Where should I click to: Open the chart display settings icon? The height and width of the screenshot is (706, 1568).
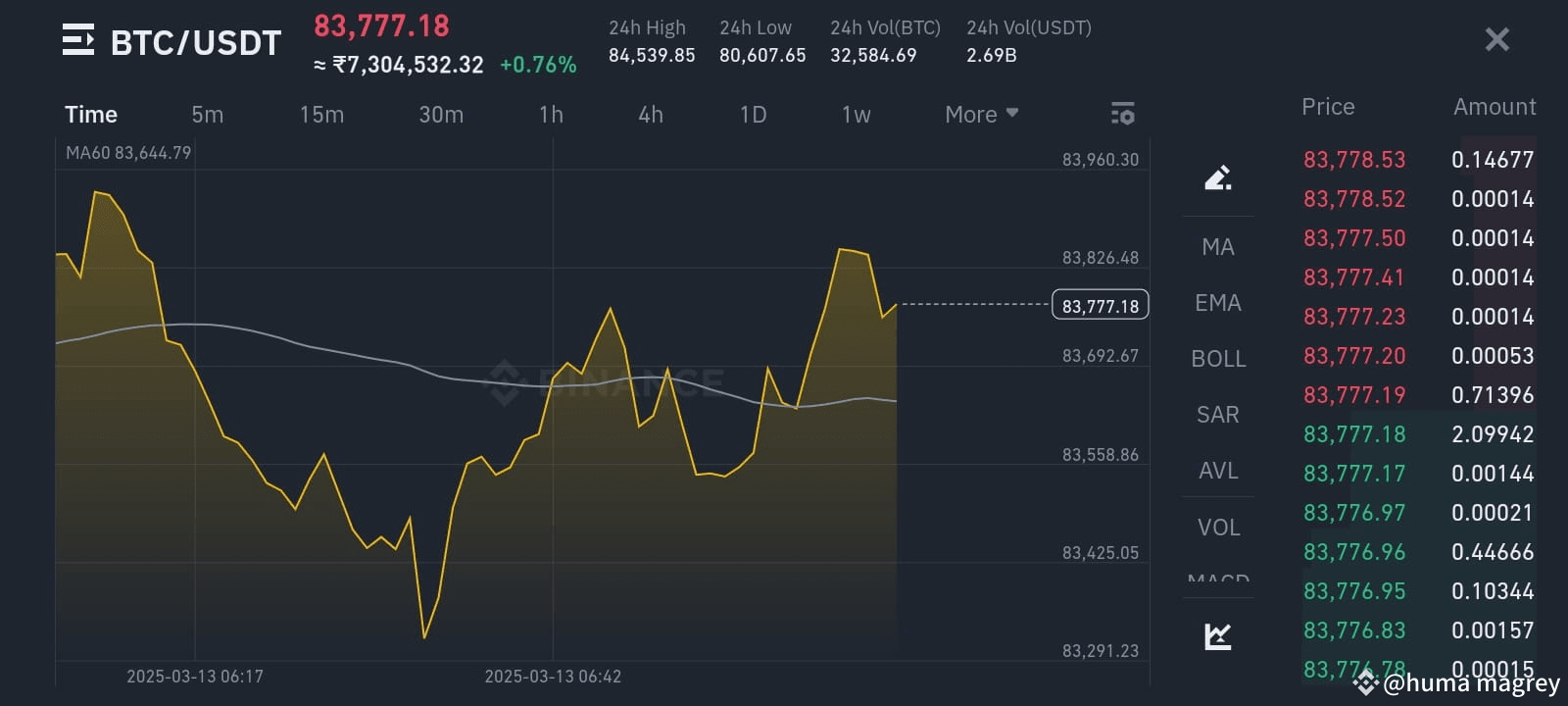[x=1122, y=114]
